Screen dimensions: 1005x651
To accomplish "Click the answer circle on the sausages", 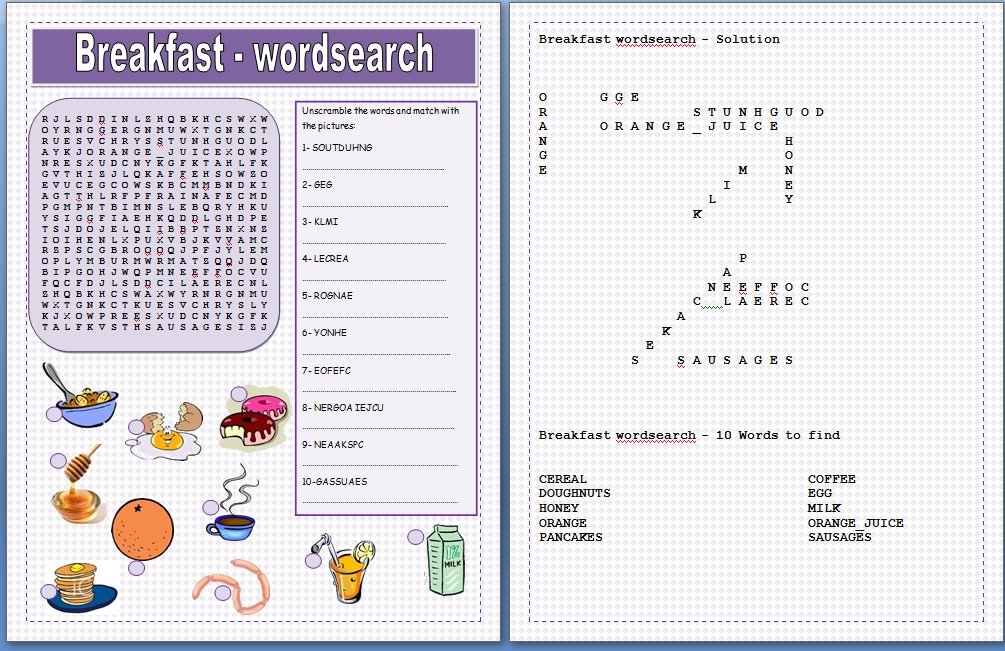I will coord(222,593).
